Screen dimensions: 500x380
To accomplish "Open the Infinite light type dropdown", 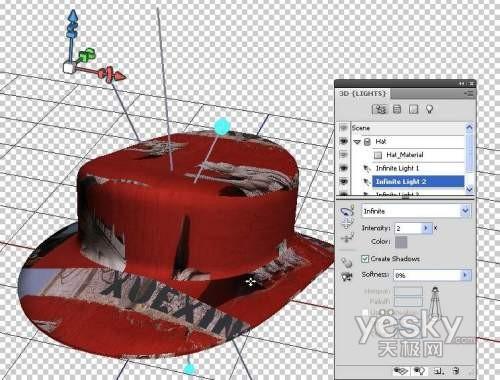I will pyautogui.click(x=416, y=211).
